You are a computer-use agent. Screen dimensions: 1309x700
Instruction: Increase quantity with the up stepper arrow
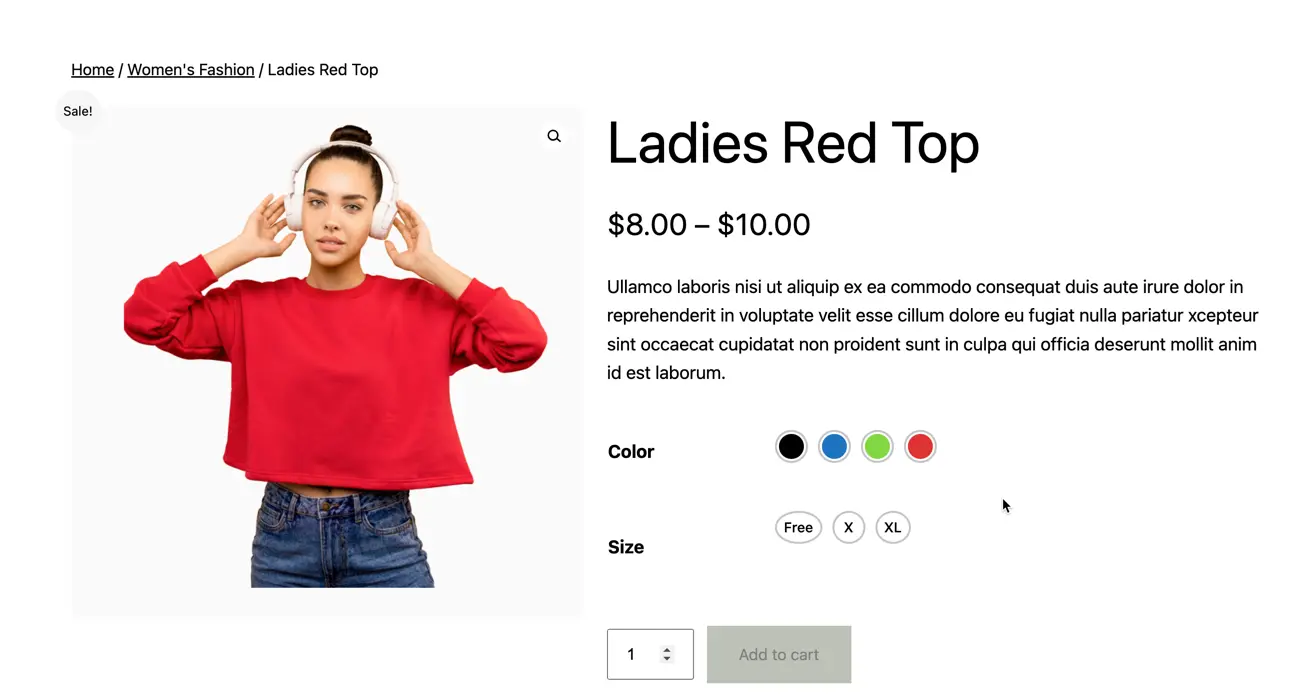[x=667, y=650]
